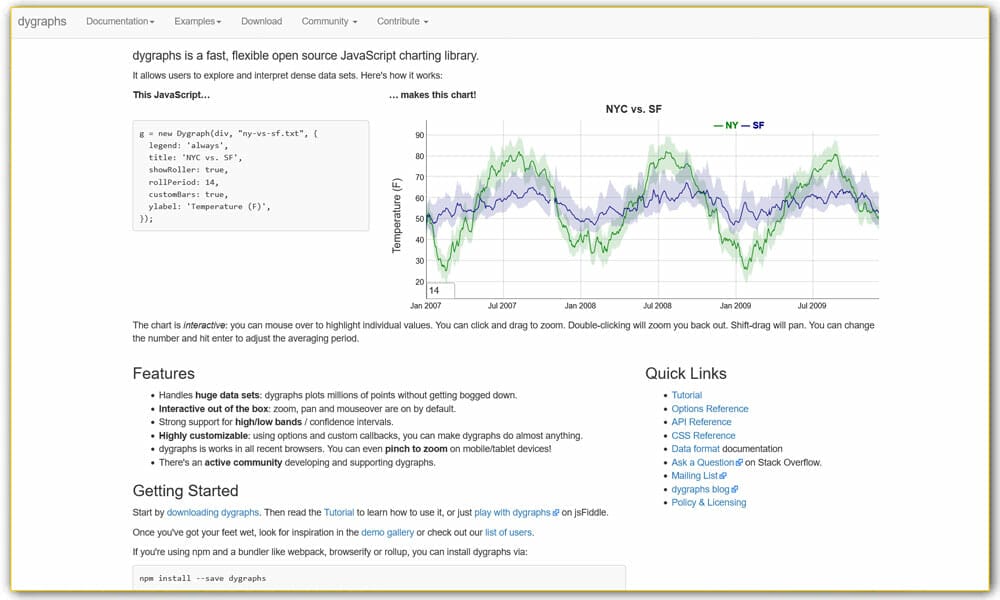1000x600 pixels.
Task: Expand the Contribute dropdown
Action: click(x=399, y=20)
